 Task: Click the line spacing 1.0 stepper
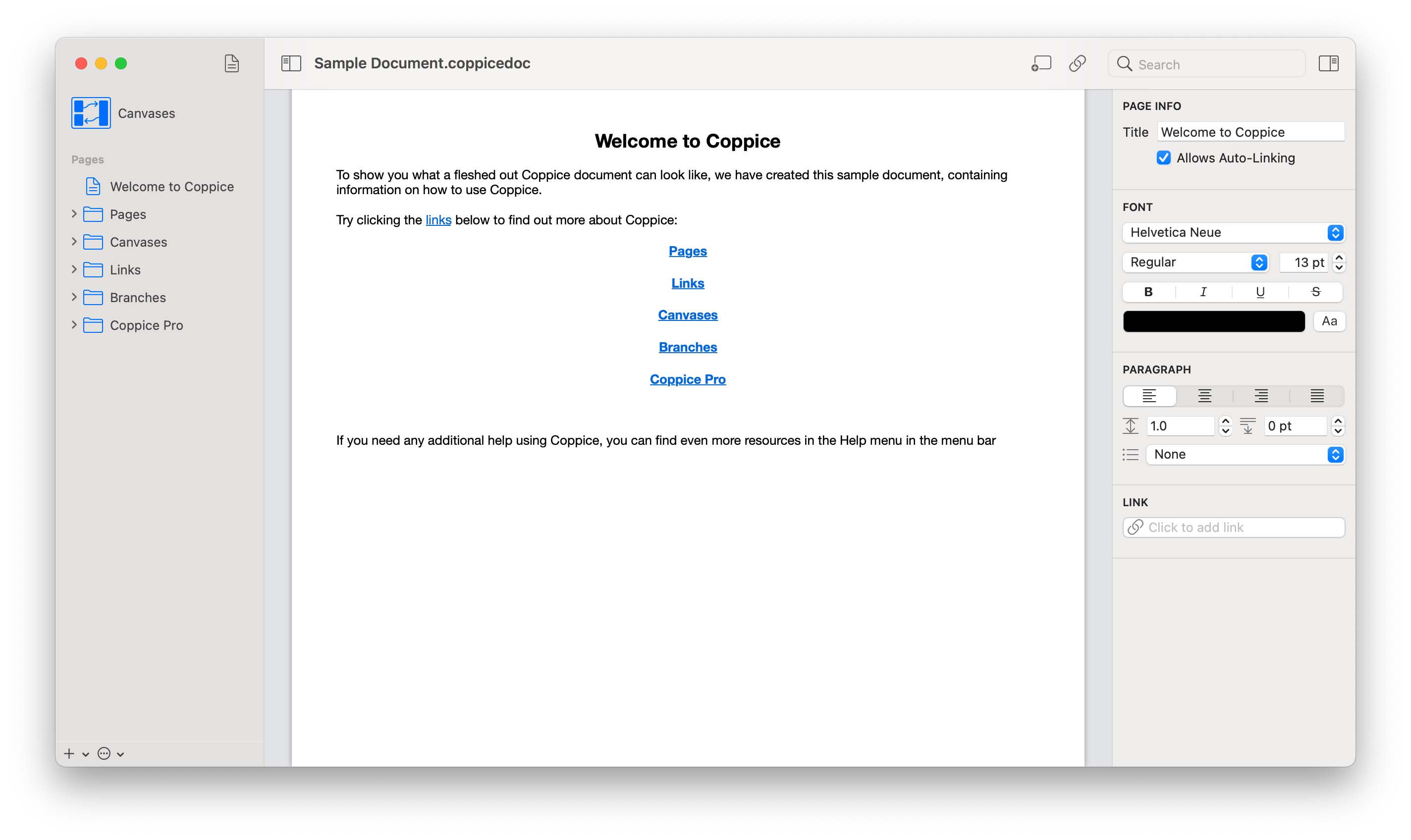pyautogui.click(x=1225, y=425)
